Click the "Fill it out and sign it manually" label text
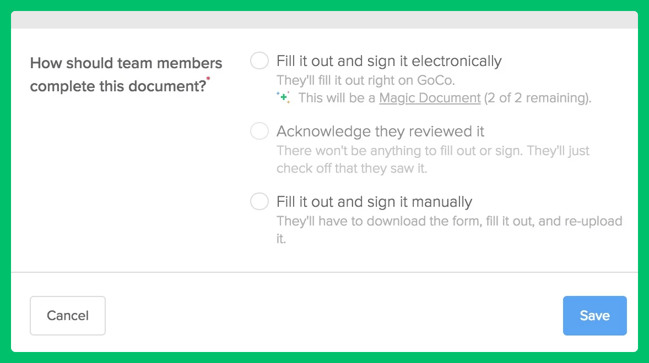The image size is (649, 363). tap(374, 202)
